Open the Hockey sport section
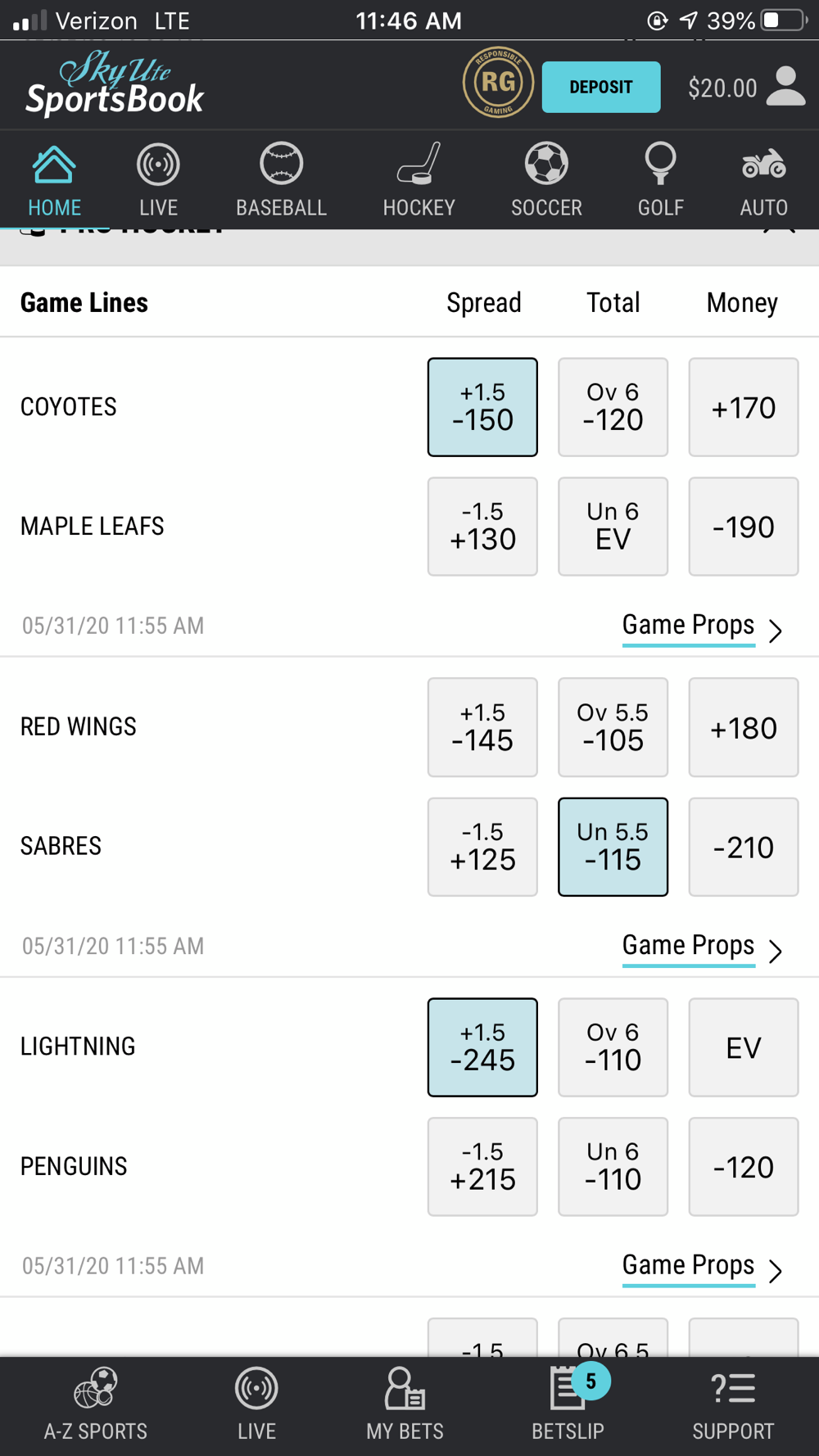The height and width of the screenshot is (1456, 819). point(419,179)
